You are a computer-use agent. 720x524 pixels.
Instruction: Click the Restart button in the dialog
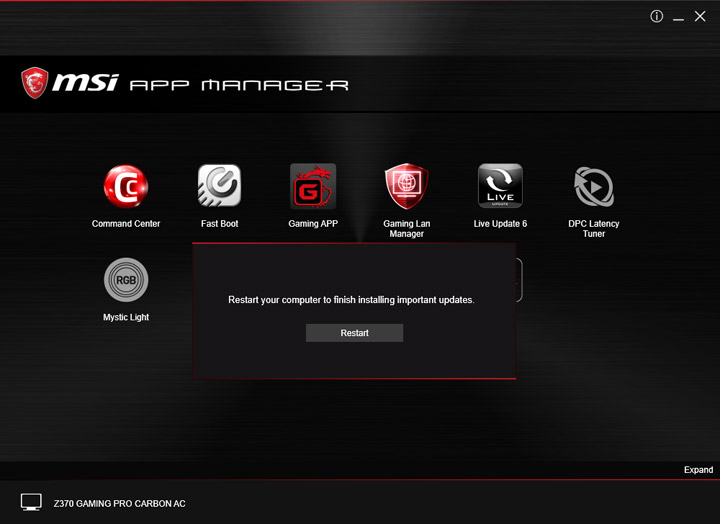(x=354, y=333)
